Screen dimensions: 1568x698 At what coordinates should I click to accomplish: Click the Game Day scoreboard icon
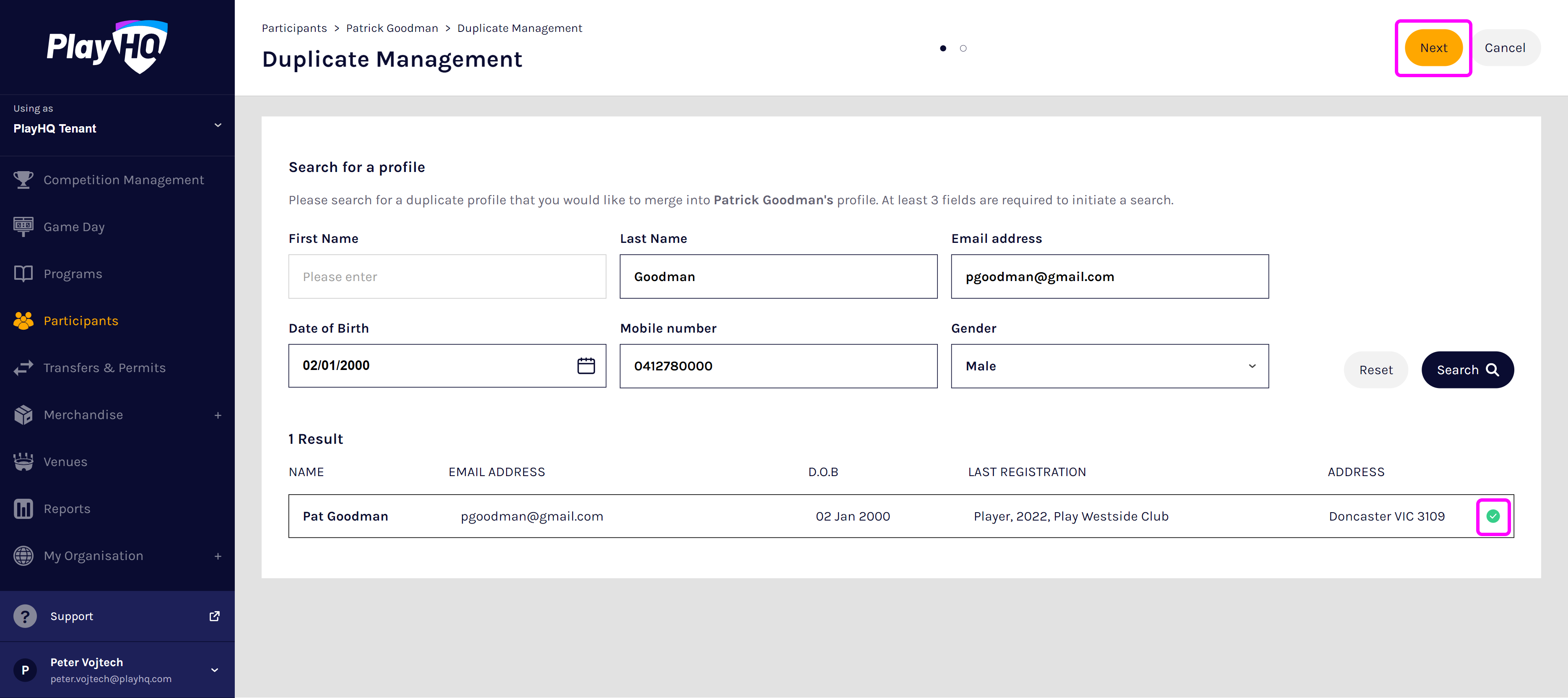coord(23,227)
